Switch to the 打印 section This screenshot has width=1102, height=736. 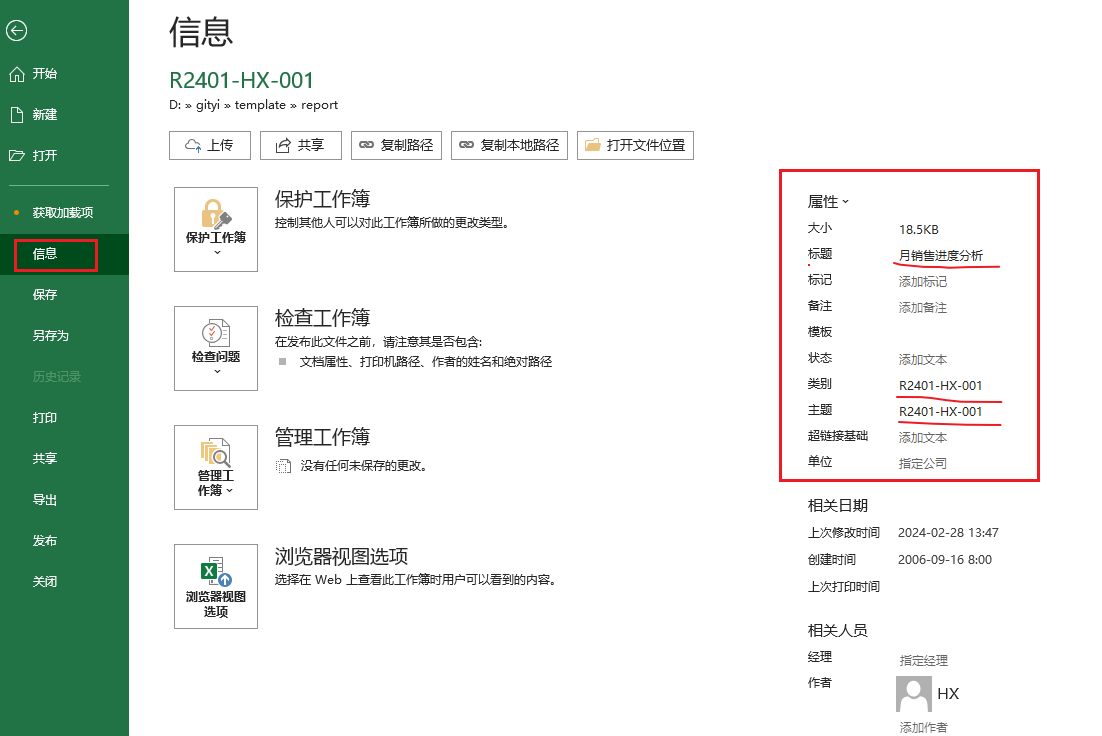pos(45,416)
